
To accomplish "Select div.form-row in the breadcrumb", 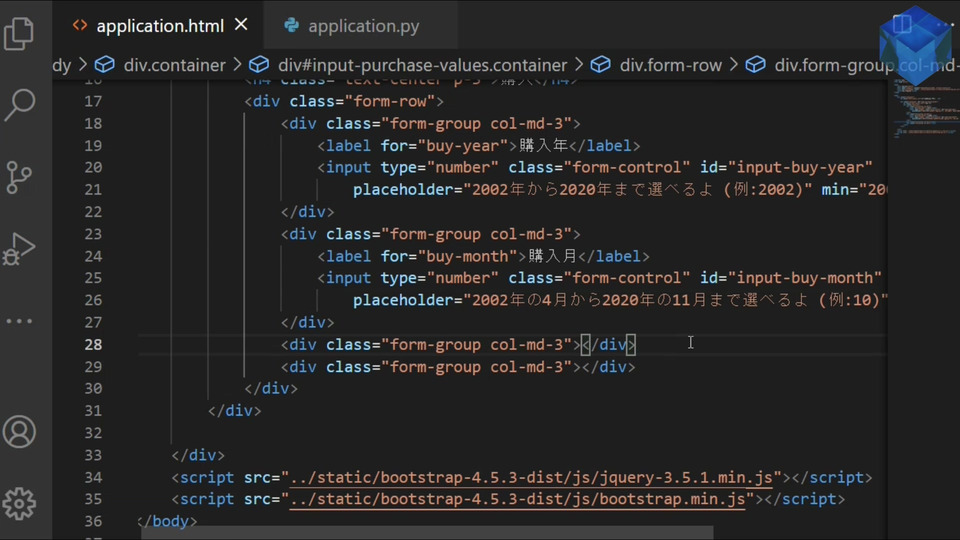I will tap(670, 65).
